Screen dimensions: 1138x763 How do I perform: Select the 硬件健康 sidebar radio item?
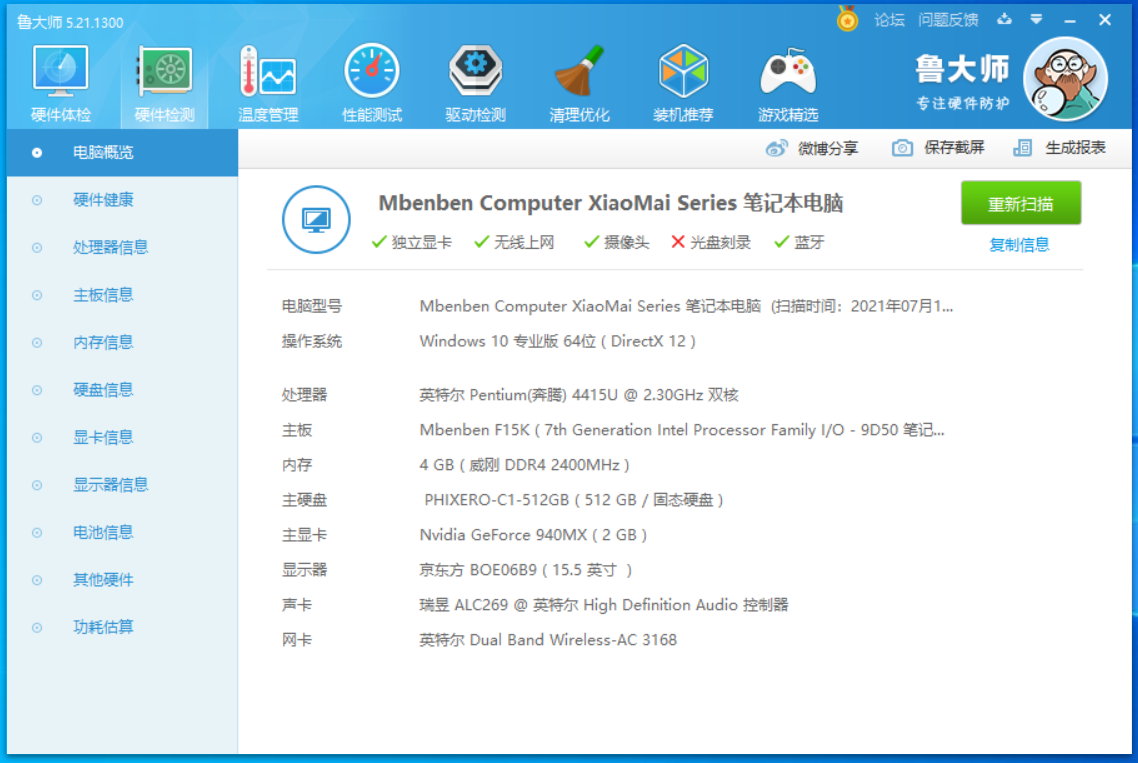[37, 200]
